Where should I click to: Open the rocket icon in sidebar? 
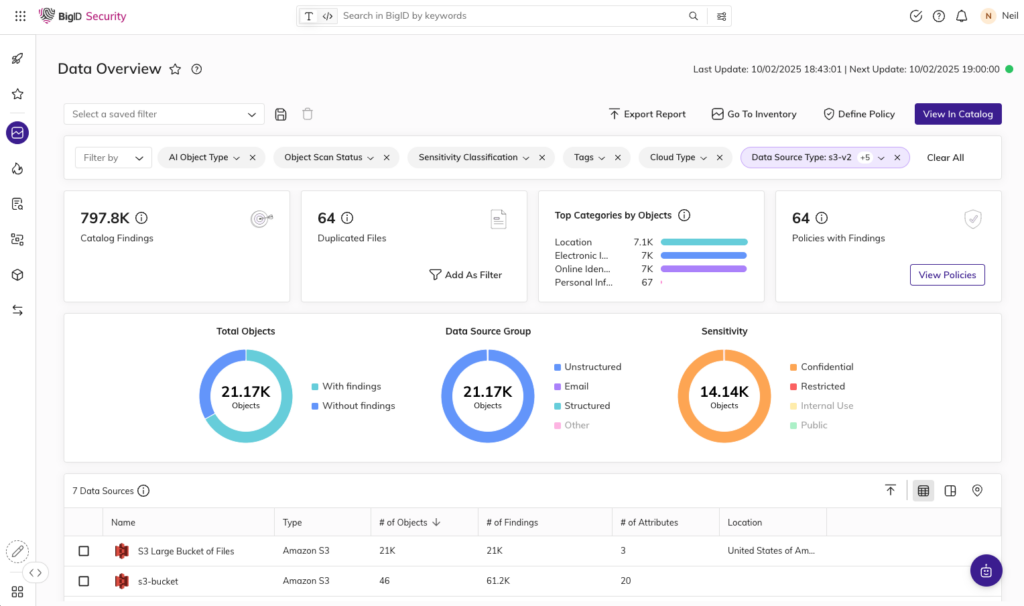pyautogui.click(x=18, y=58)
